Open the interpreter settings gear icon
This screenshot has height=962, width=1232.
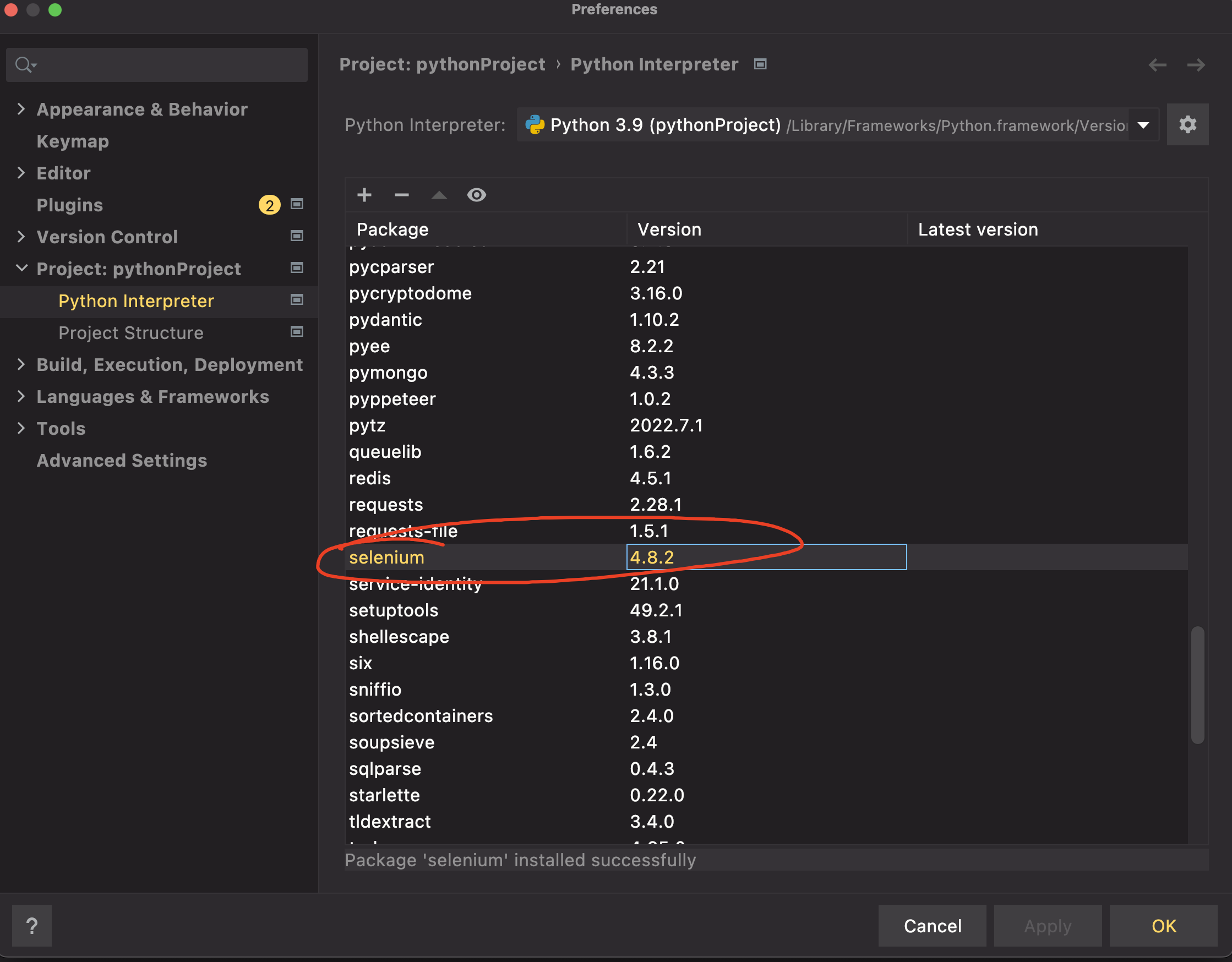click(x=1187, y=124)
